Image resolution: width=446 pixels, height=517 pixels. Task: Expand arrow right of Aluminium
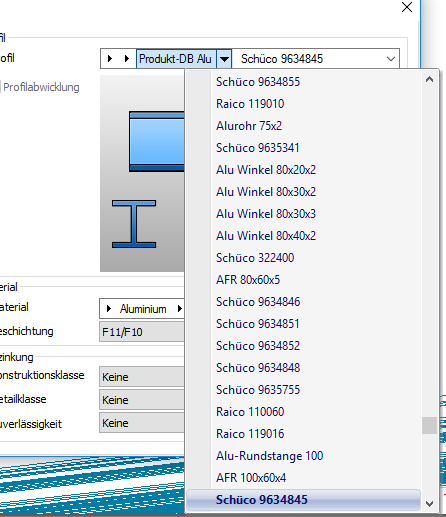pyautogui.click(x=179, y=309)
